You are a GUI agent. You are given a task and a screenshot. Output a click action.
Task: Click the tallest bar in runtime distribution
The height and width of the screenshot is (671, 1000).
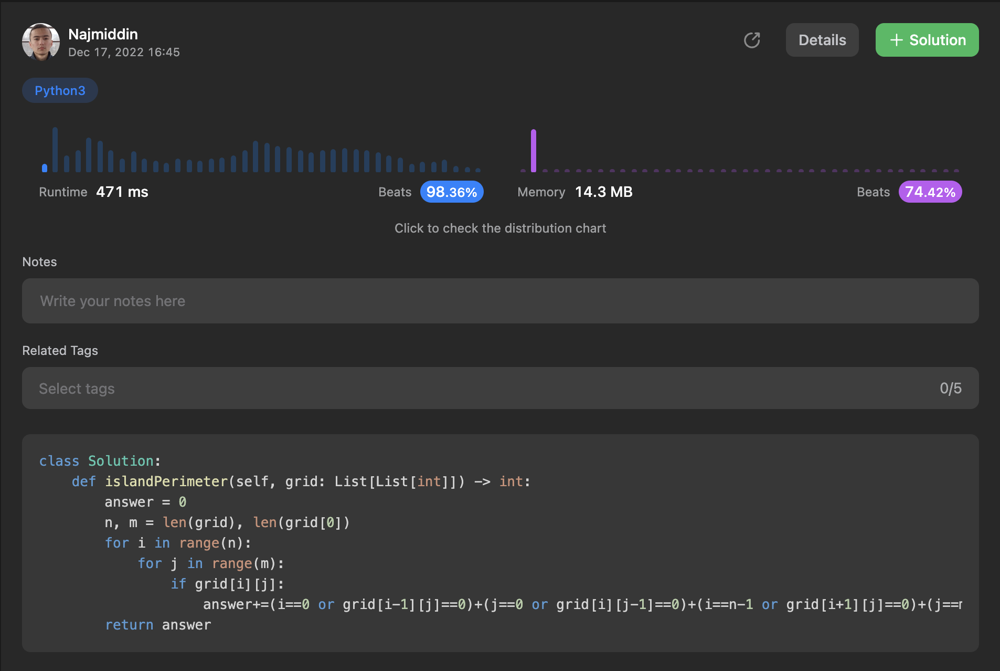55,150
